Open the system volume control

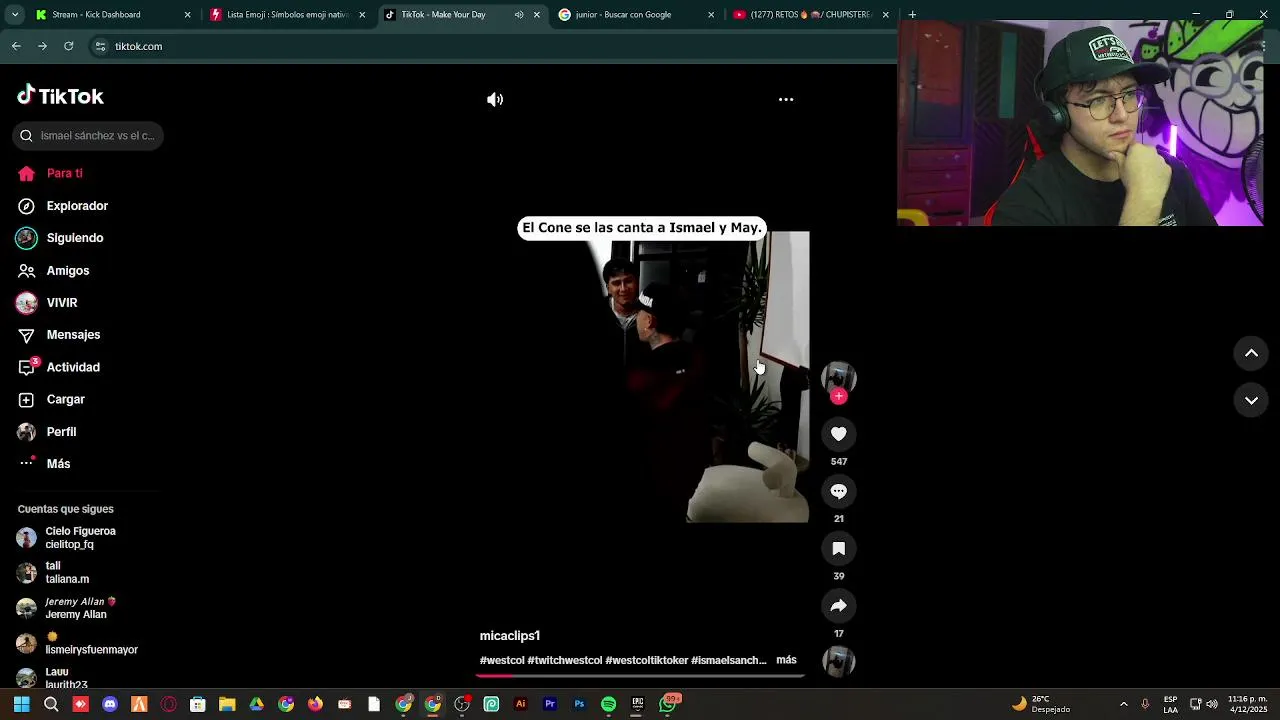click(1212, 704)
